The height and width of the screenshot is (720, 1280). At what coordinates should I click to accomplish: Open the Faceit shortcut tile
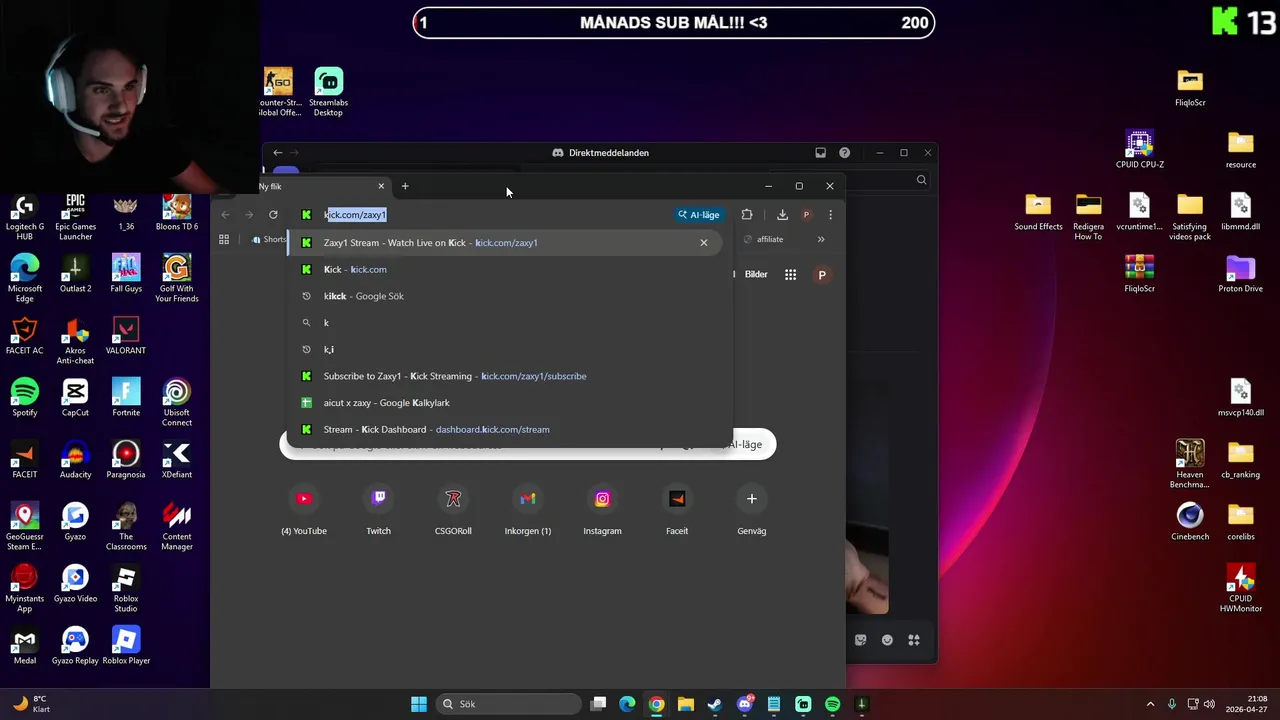click(x=677, y=509)
